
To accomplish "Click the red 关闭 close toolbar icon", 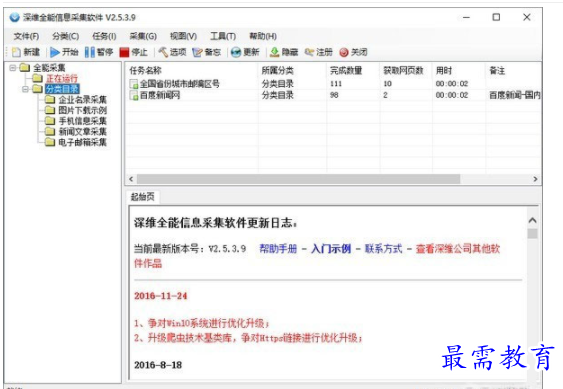I will 344,52.
